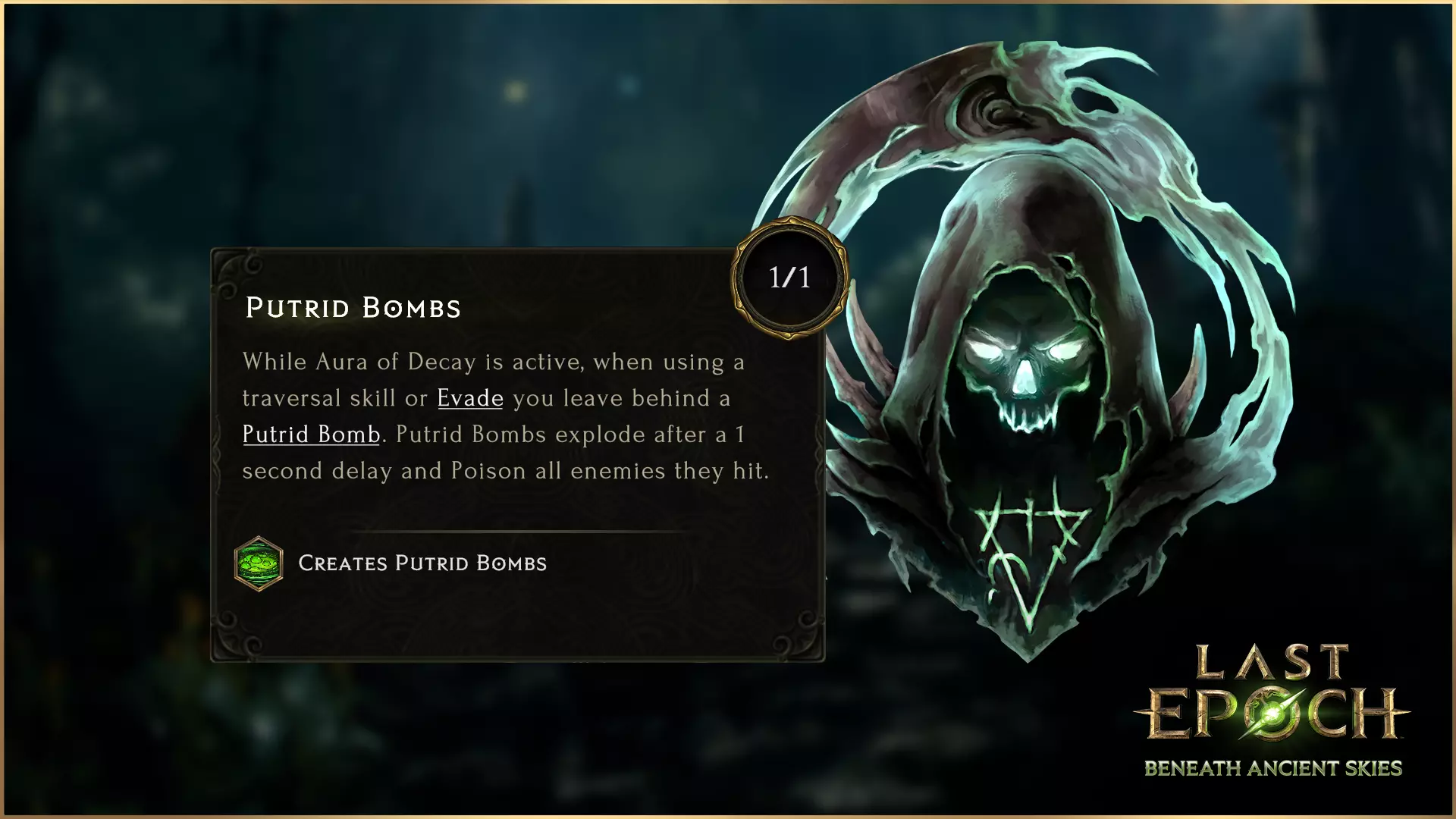
Task: Click the Last Epoch logo text
Action: coord(1272,692)
